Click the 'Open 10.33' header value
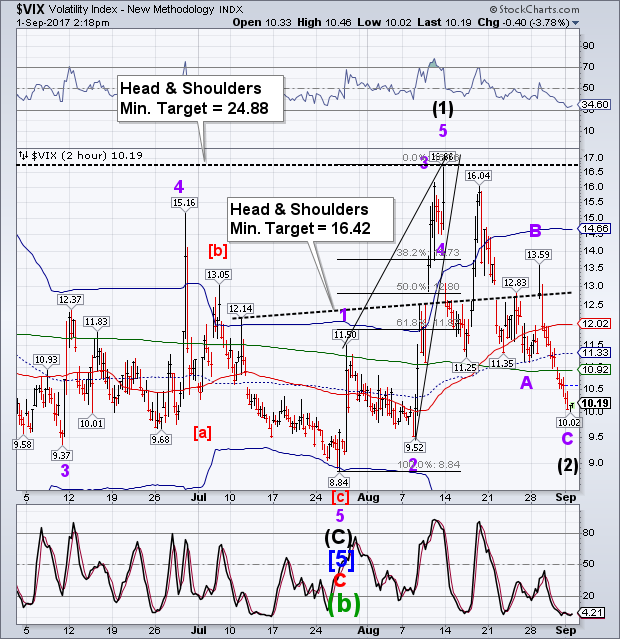The width and height of the screenshot is (620, 639). 262,23
